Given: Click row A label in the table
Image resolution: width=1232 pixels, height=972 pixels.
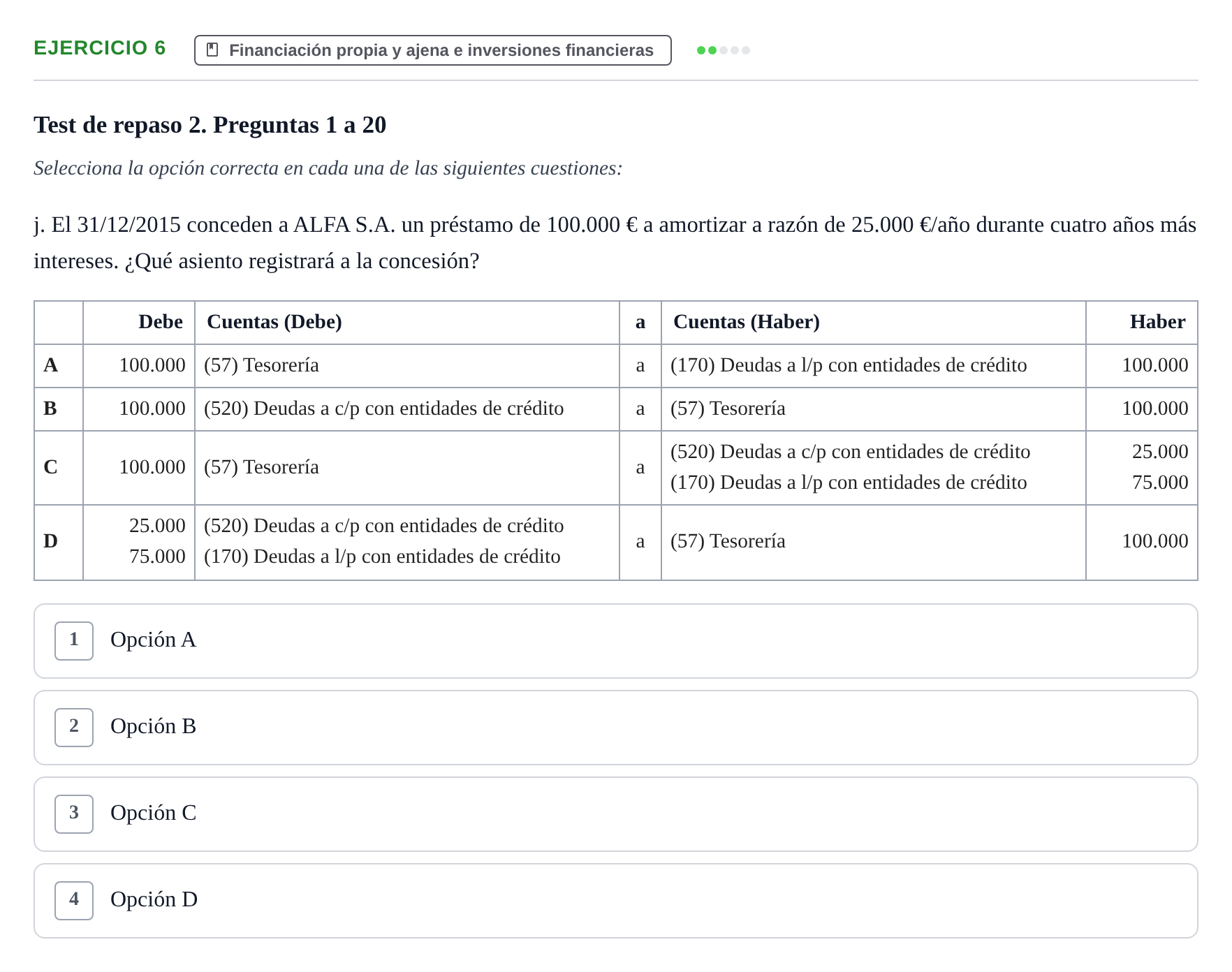Looking at the screenshot, I should pyautogui.click(x=51, y=365).
